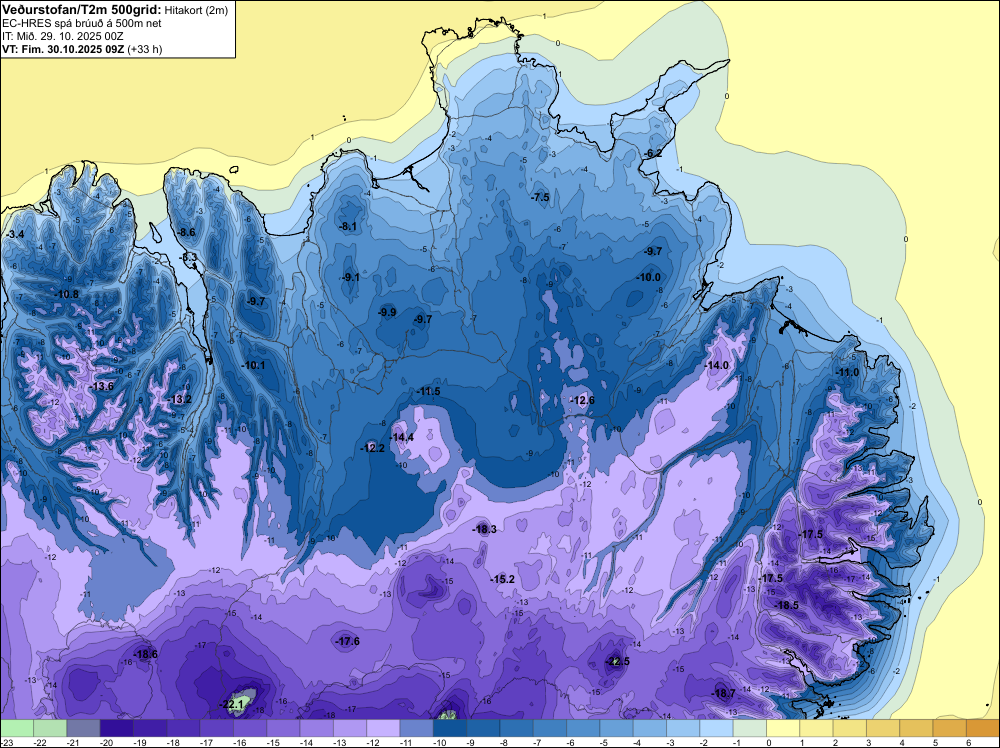Click the 'Hitakort (2m)' subtitle text
Screen dimensions: 1000x748
196,10
